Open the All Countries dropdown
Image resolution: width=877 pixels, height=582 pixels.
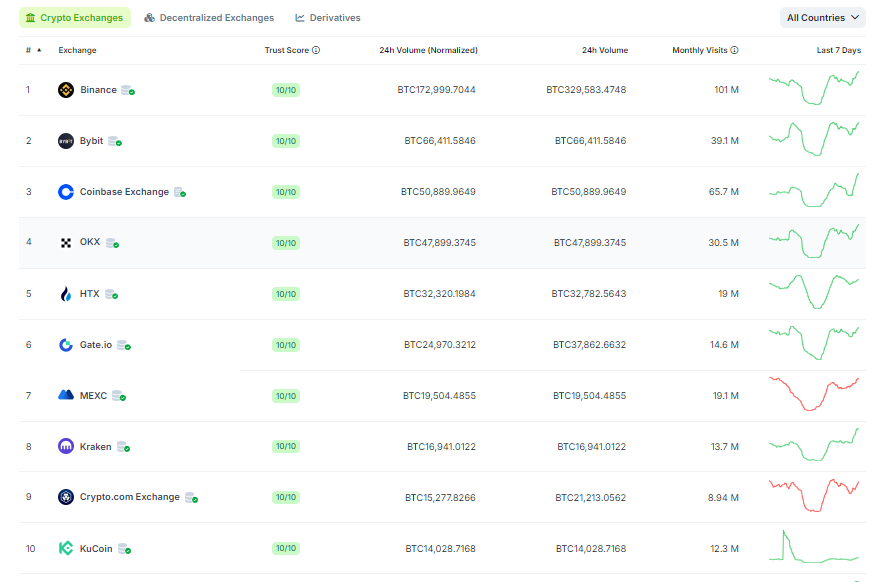click(x=823, y=18)
